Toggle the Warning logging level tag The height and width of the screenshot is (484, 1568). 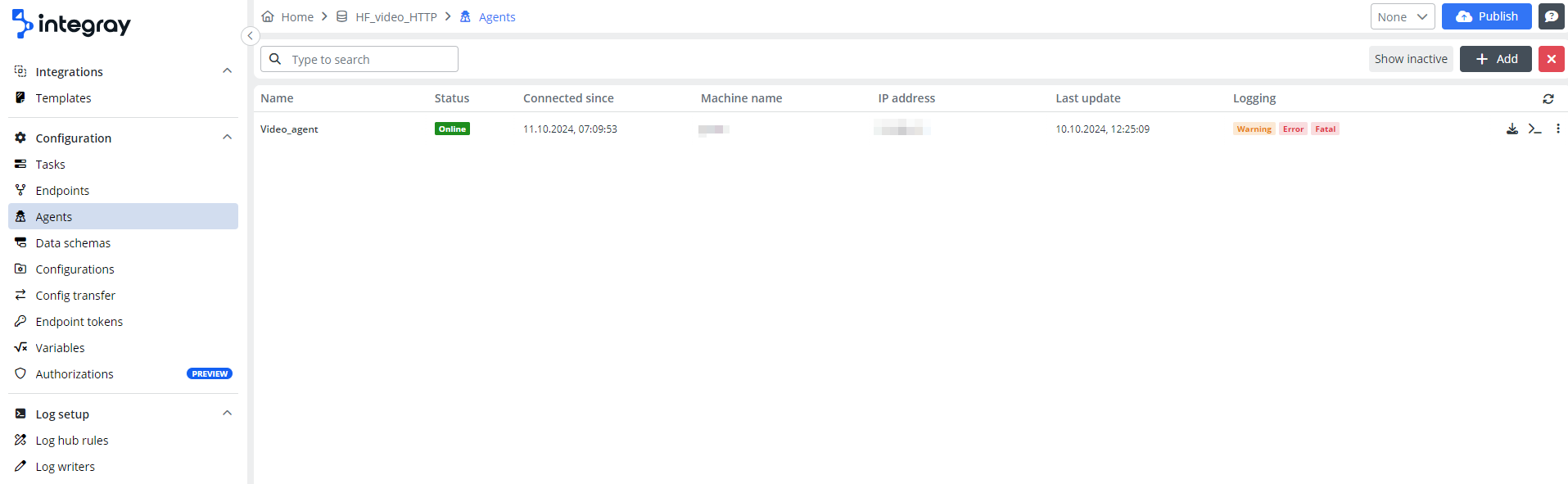(x=1254, y=129)
